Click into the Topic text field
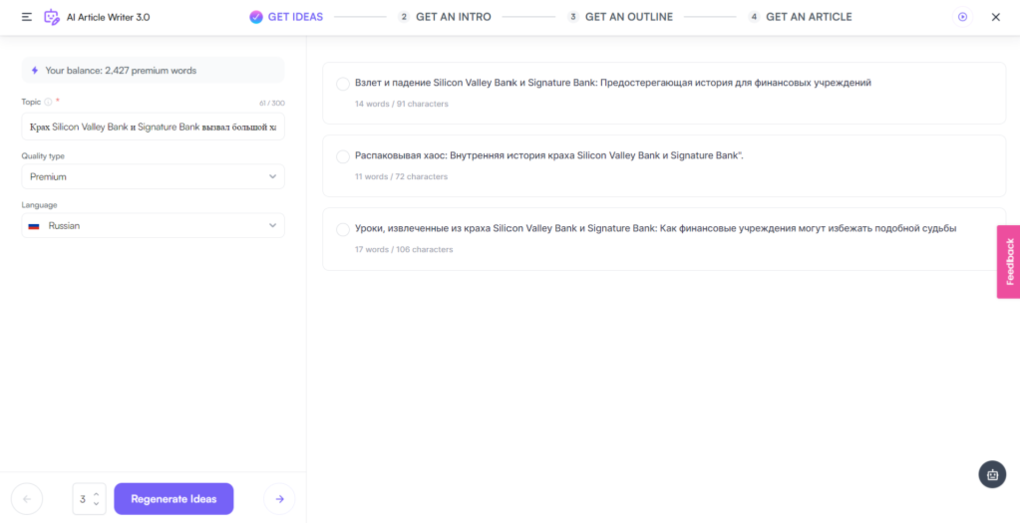 [x=153, y=128]
